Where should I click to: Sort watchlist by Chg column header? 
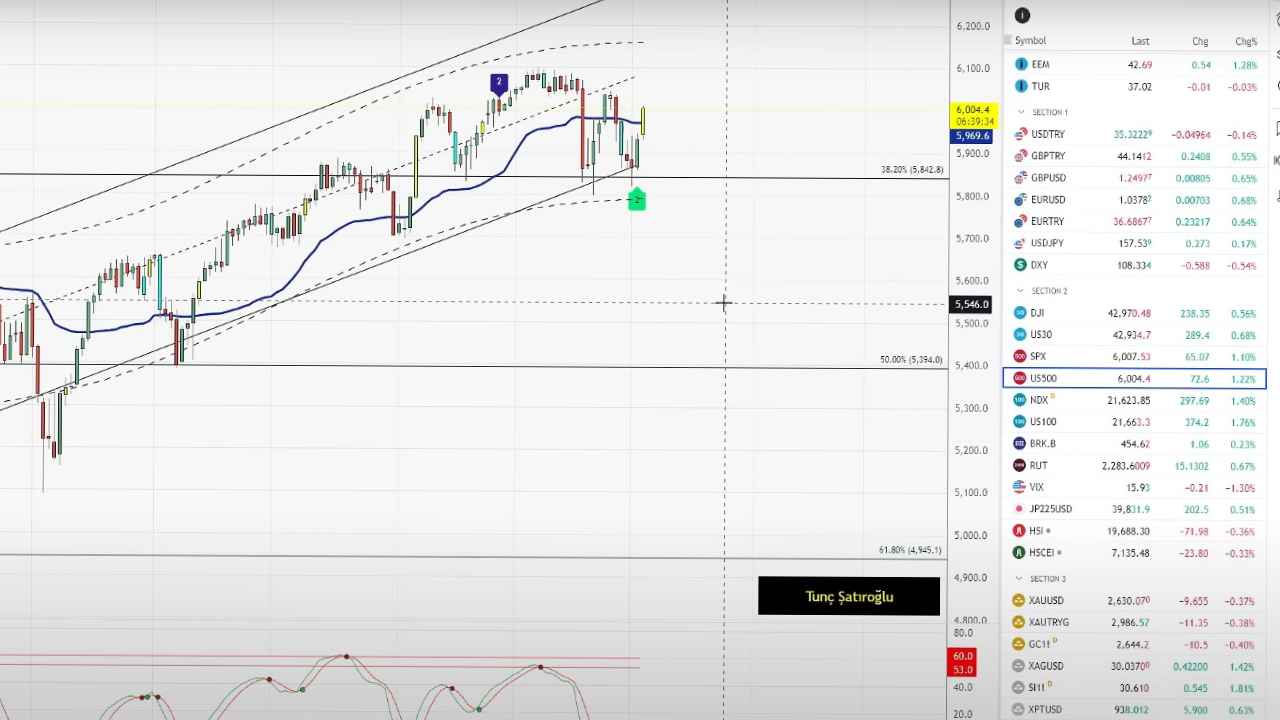(1200, 41)
